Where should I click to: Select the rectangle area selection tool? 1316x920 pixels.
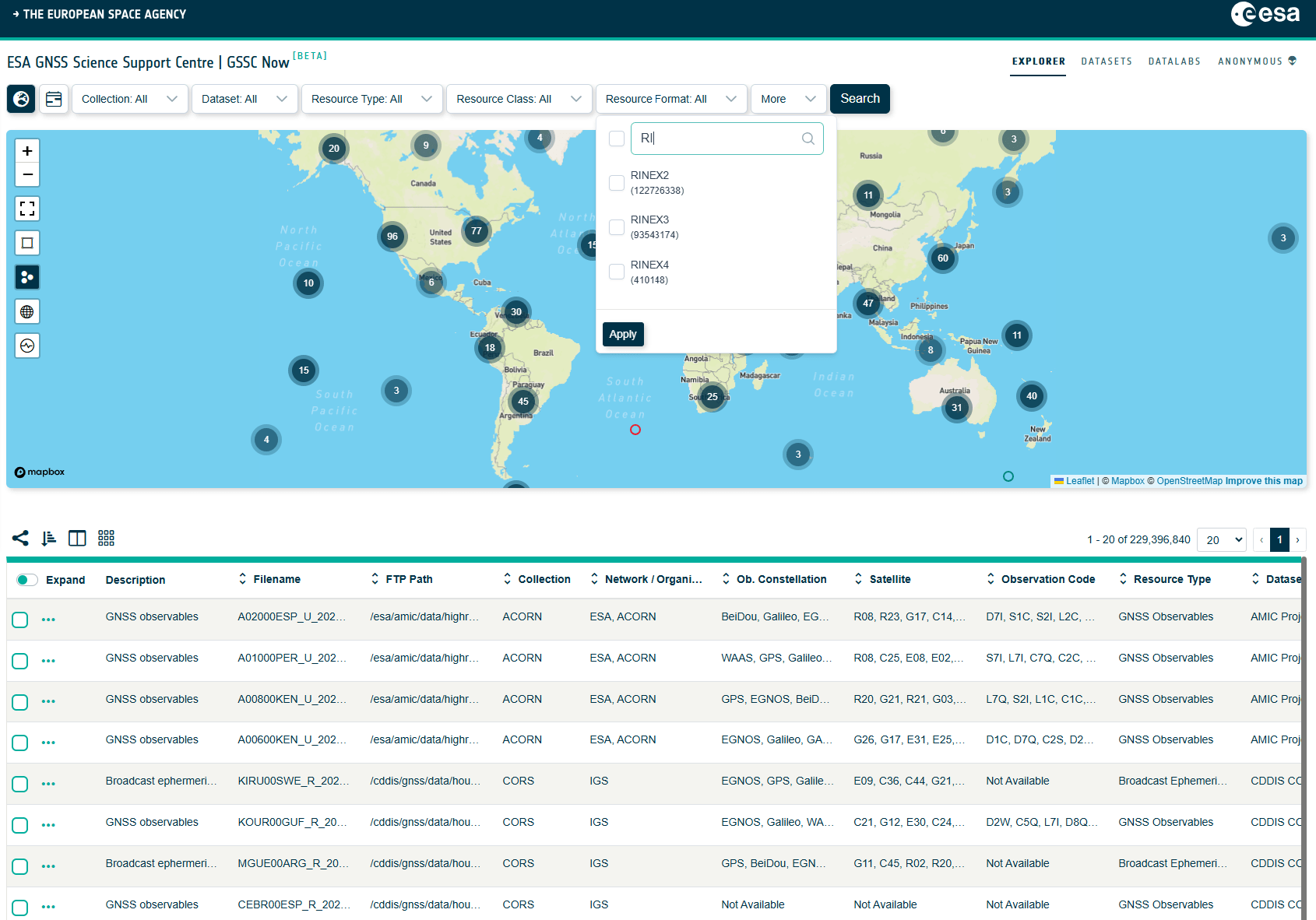[27, 243]
